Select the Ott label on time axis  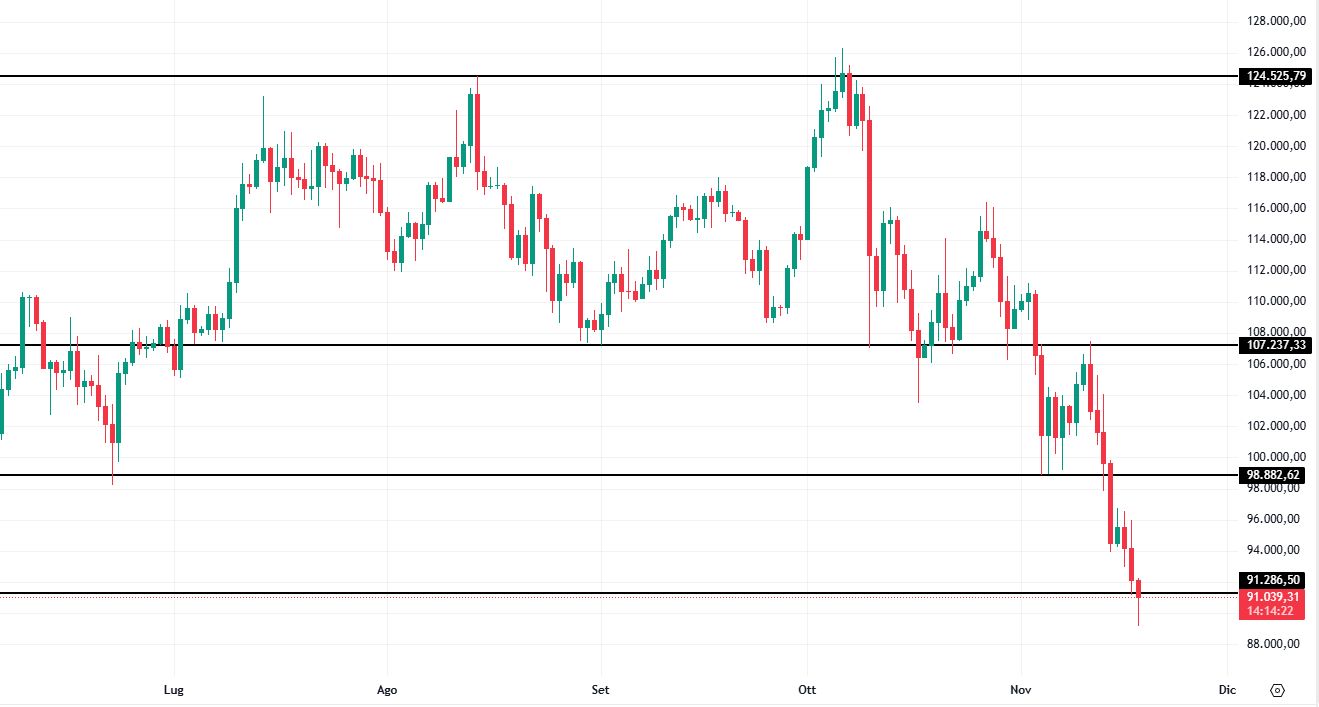coord(807,690)
